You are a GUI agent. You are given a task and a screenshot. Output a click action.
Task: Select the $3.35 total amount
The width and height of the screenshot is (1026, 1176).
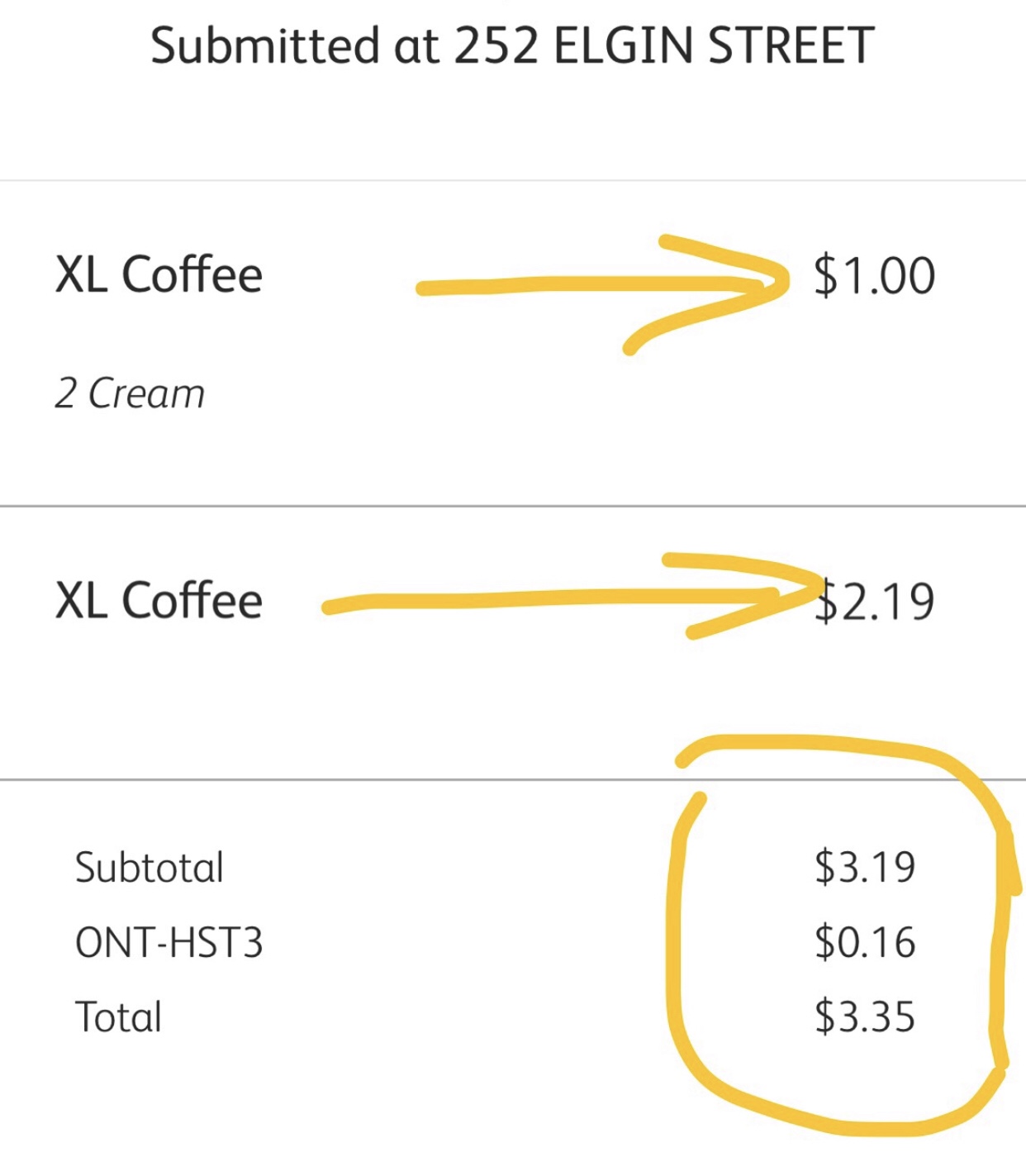(865, 1017)
